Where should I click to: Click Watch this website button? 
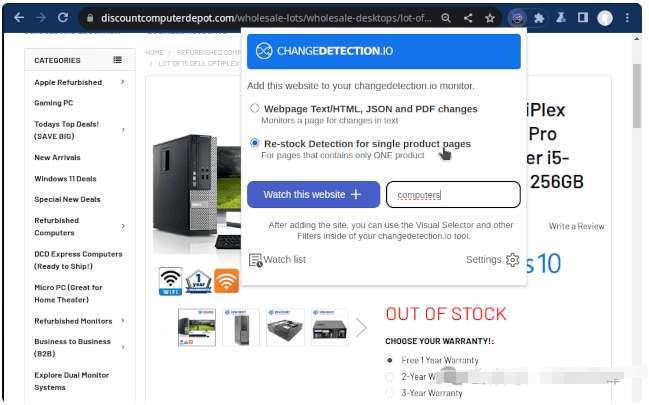click(x=313, y=194)
